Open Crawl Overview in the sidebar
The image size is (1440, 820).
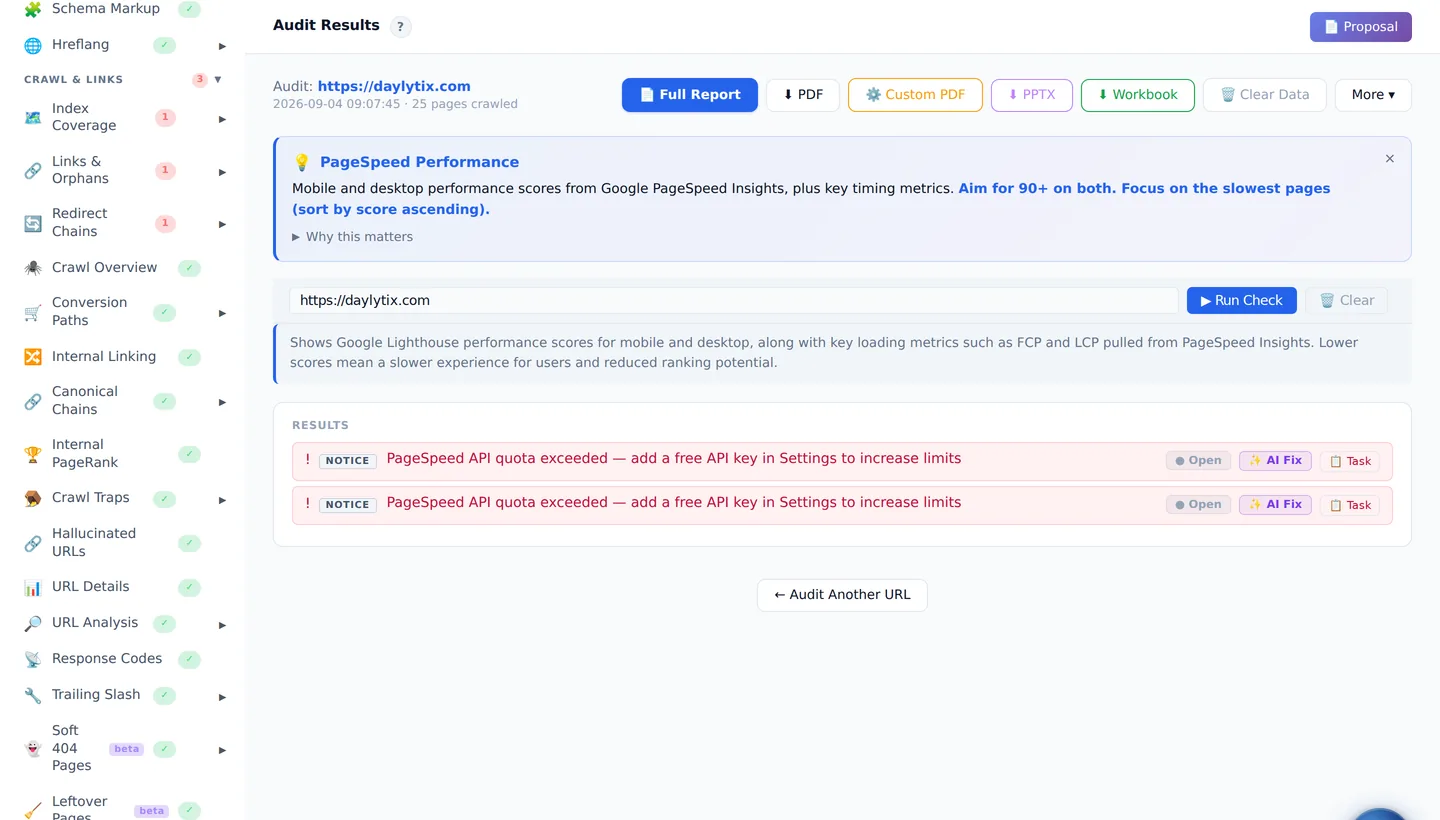coord(104,268)
